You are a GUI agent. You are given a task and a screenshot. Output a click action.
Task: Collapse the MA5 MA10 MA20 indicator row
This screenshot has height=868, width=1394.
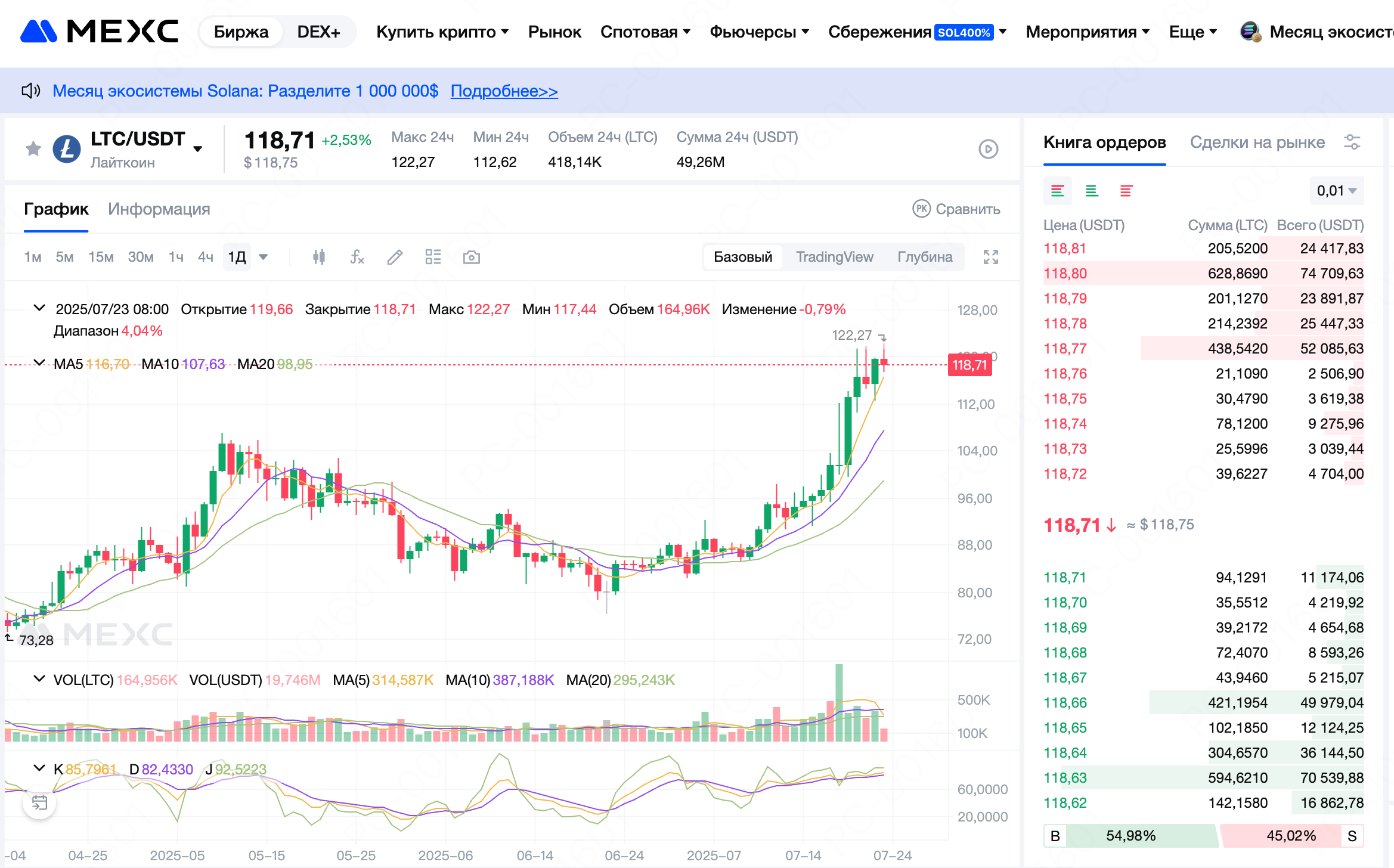pos(39,362)
